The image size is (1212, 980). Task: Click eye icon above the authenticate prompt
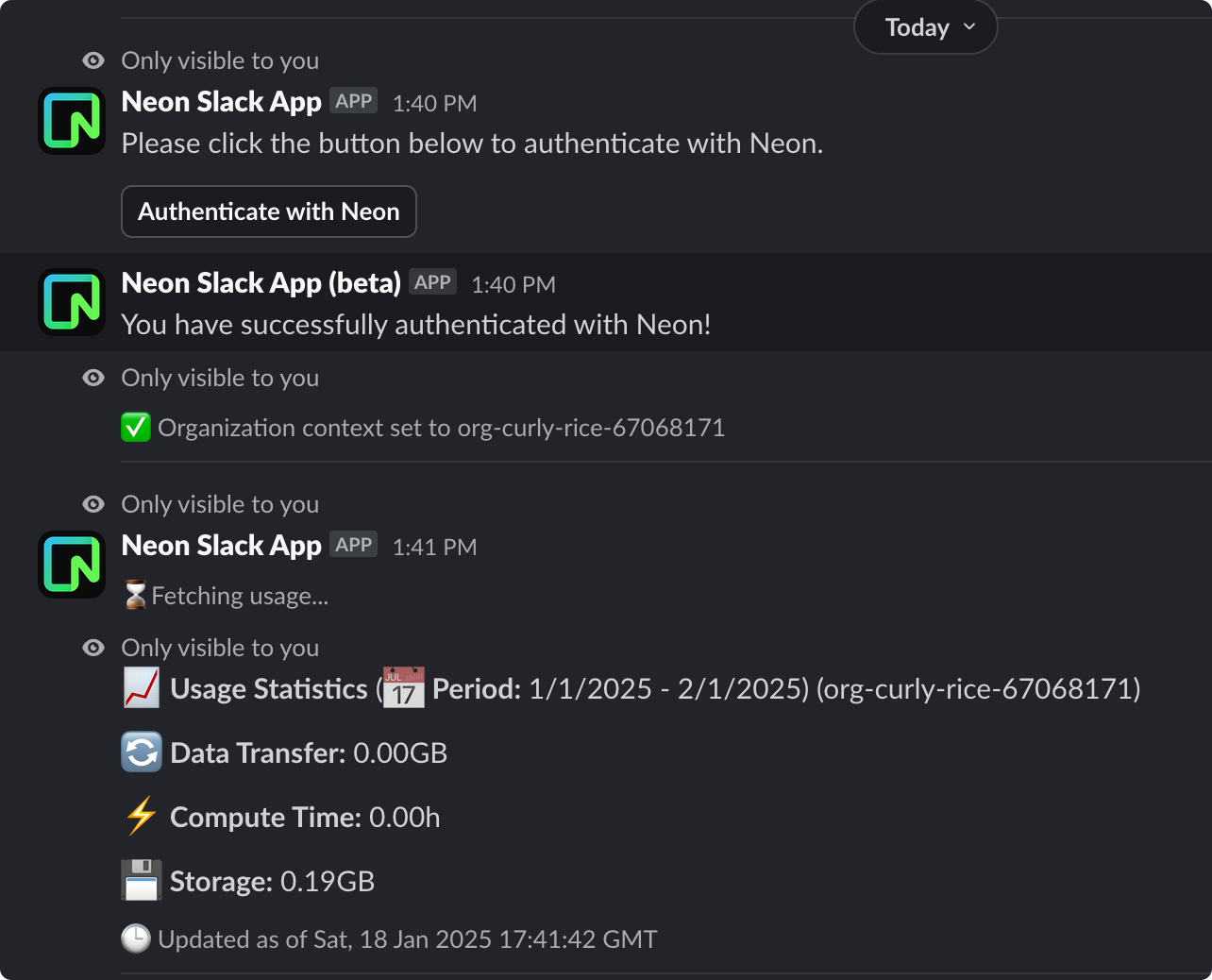(93, 60)
